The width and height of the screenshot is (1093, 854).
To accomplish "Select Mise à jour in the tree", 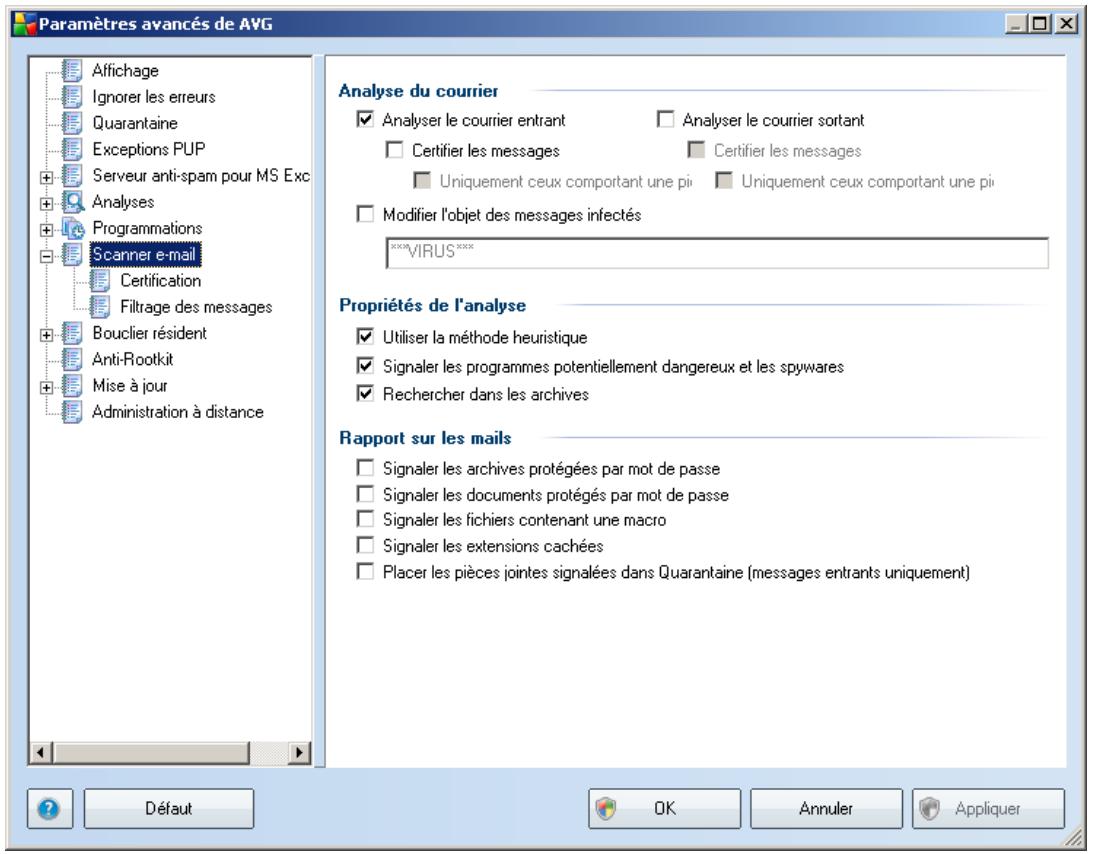I will [130, 386].
